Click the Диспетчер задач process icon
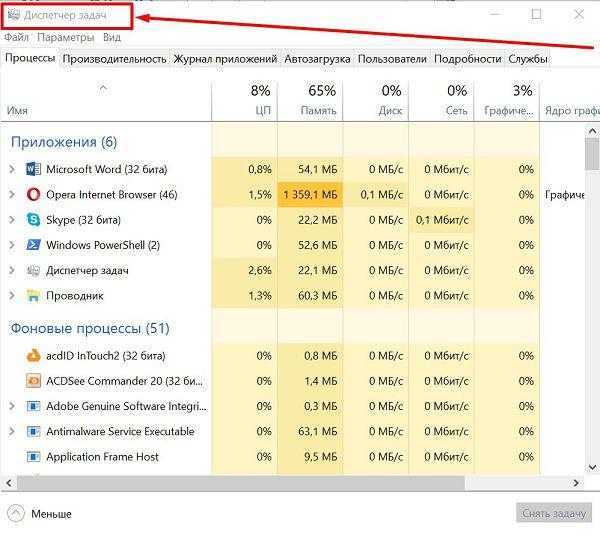600x535 pixels. [x=33, y=271]
